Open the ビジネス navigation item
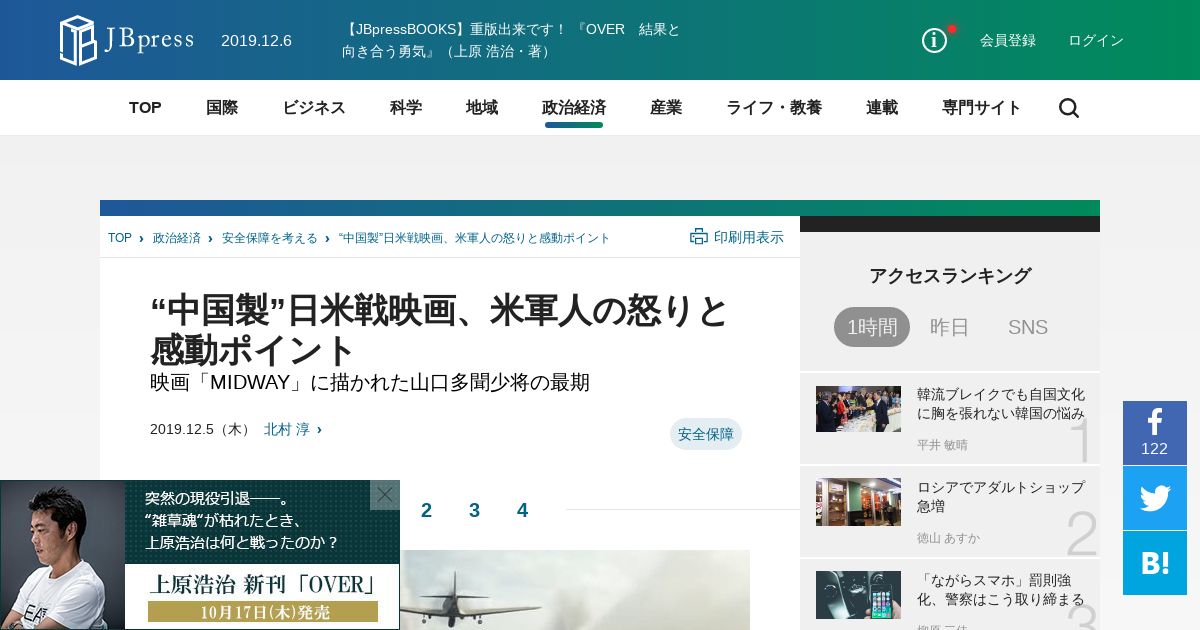This screenshot has height=630, width=1200. [x=314, y=108]
